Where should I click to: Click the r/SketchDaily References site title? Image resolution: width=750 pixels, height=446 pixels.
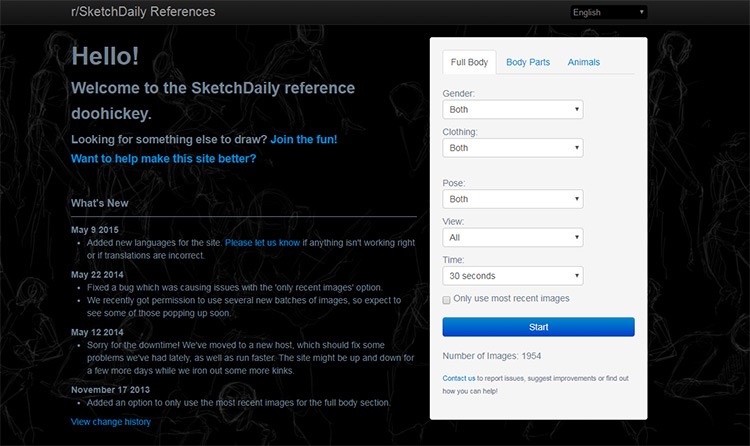pyautogui.click(x=143, y=11)
